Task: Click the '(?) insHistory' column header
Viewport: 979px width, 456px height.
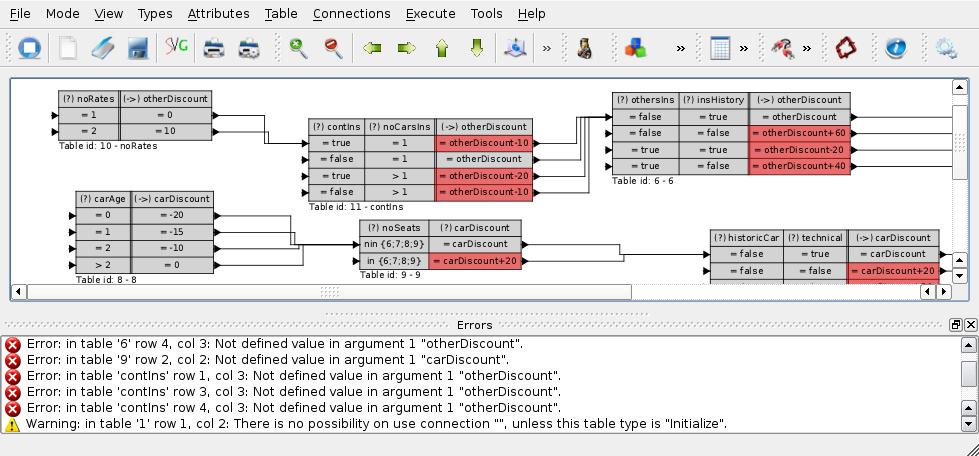Action: [714, 100]
